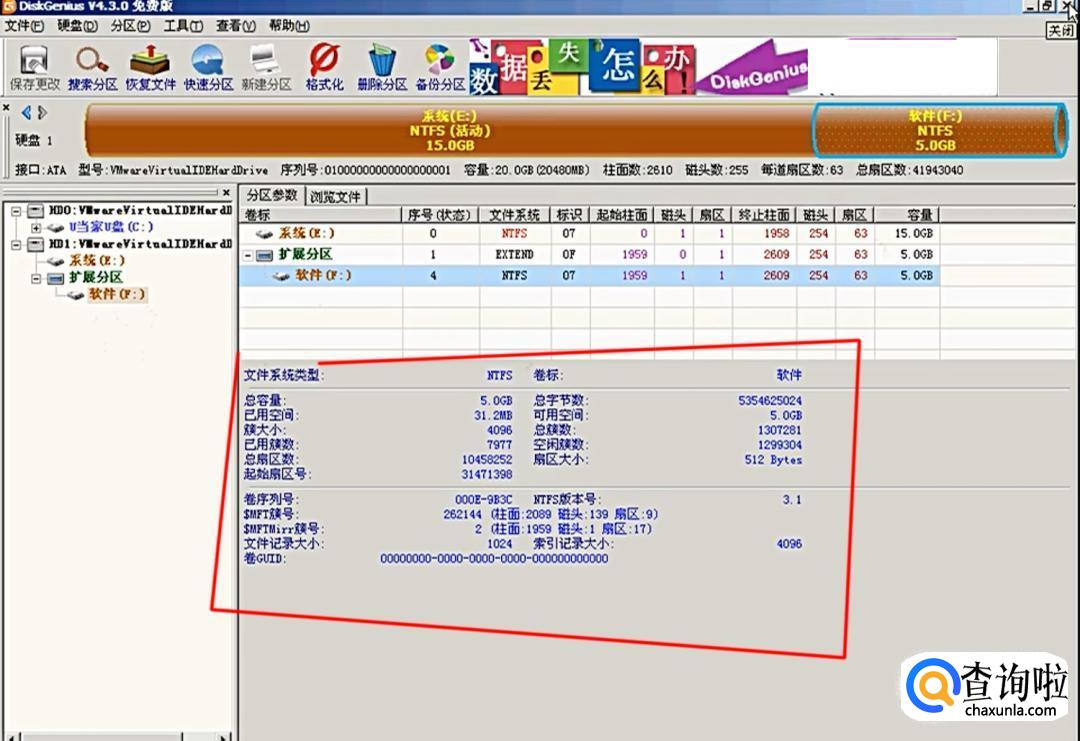Screen dimensions: 1080x741
Task: Click the starting sector value 31471398
Action: pyautogui.click(x=487, y=474)
